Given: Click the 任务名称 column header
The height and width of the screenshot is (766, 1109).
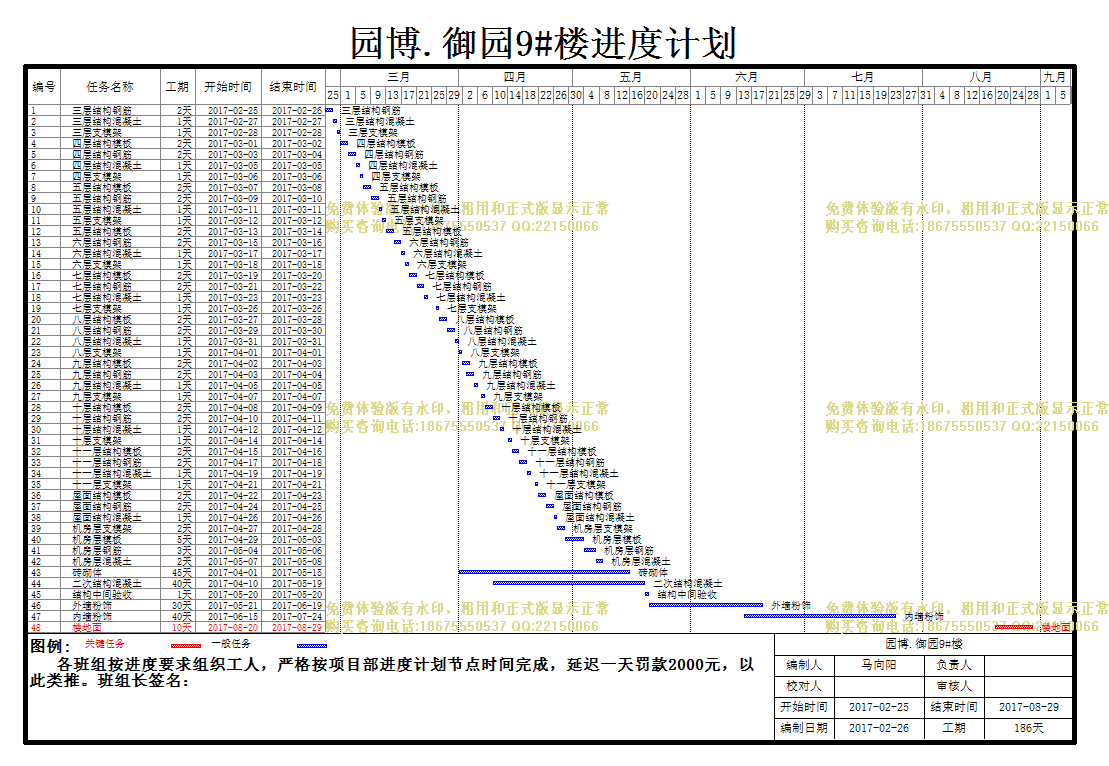Looking at the screenshot, I should coord(110,87).
